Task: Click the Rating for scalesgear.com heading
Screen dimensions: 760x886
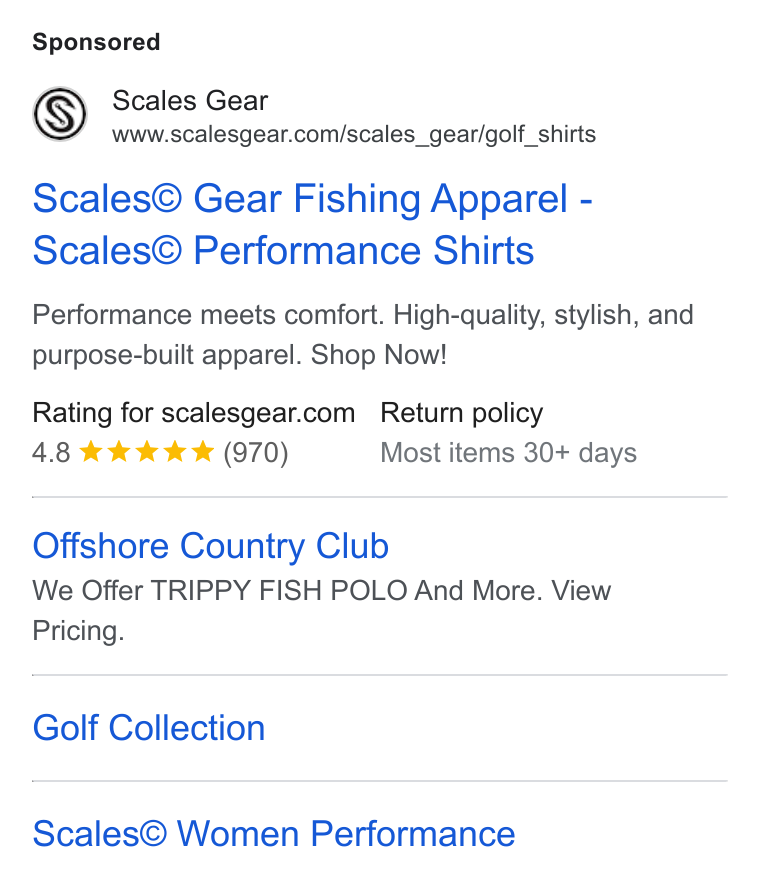Action: tap(194, 413)
